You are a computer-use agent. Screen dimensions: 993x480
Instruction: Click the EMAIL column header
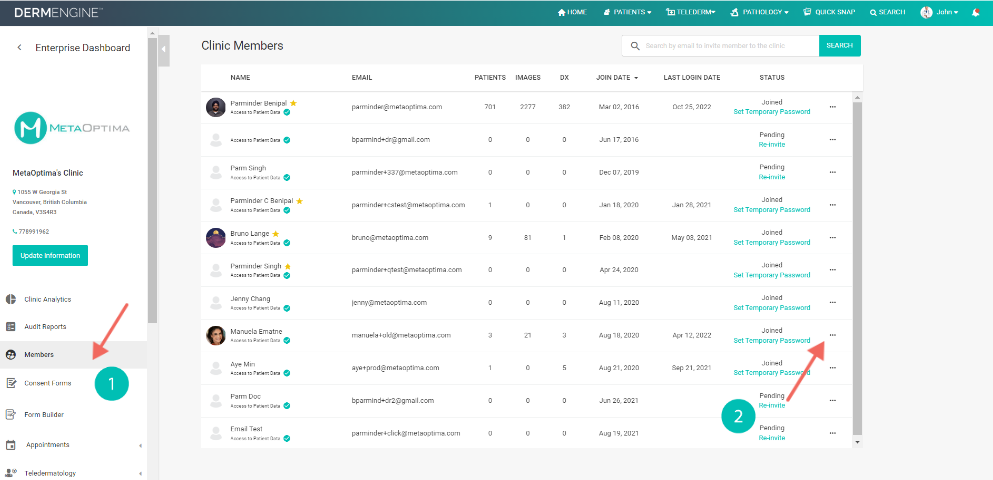click(x=362, y=78)
